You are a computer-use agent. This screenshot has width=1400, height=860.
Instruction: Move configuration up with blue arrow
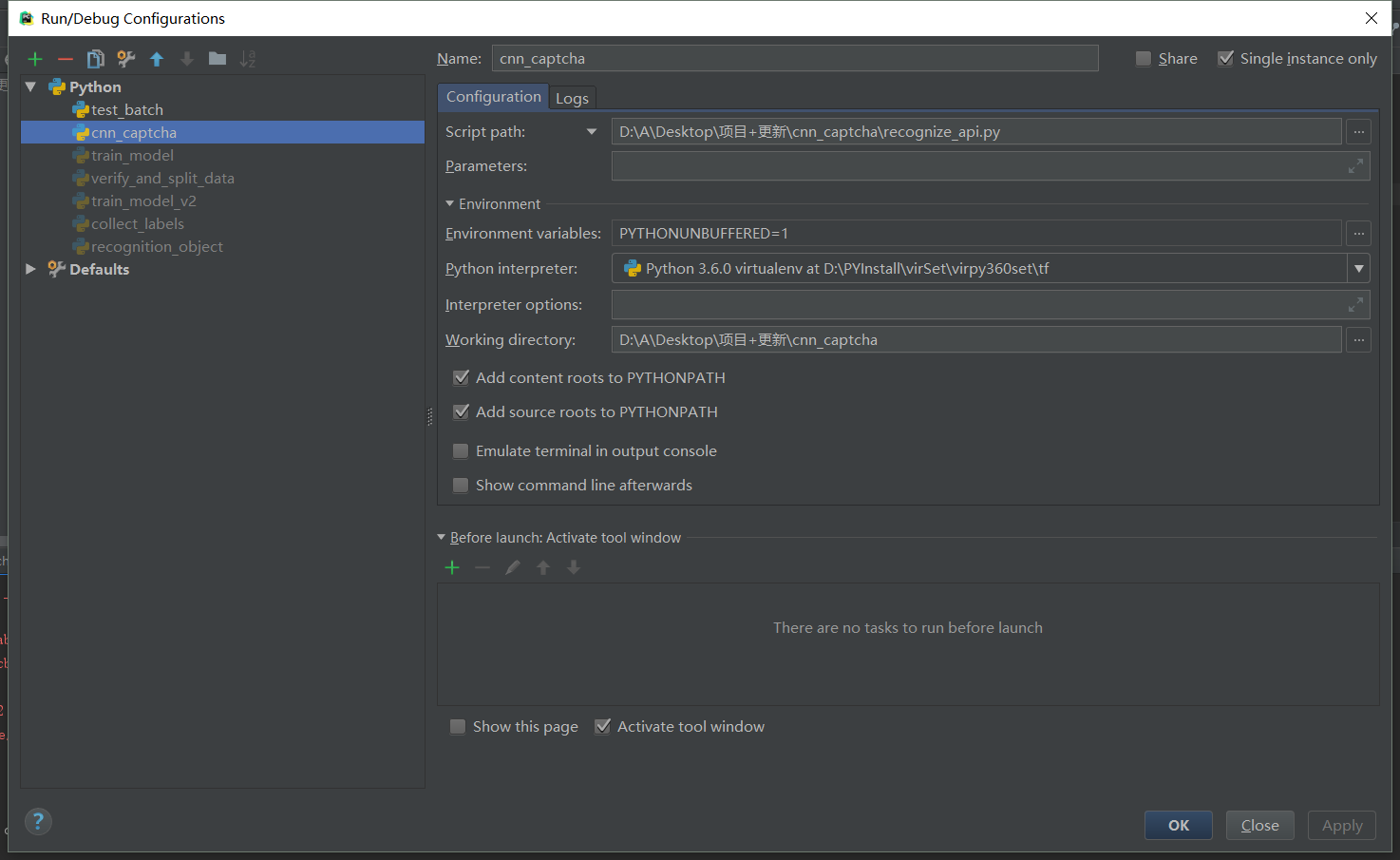pos(157,59)
